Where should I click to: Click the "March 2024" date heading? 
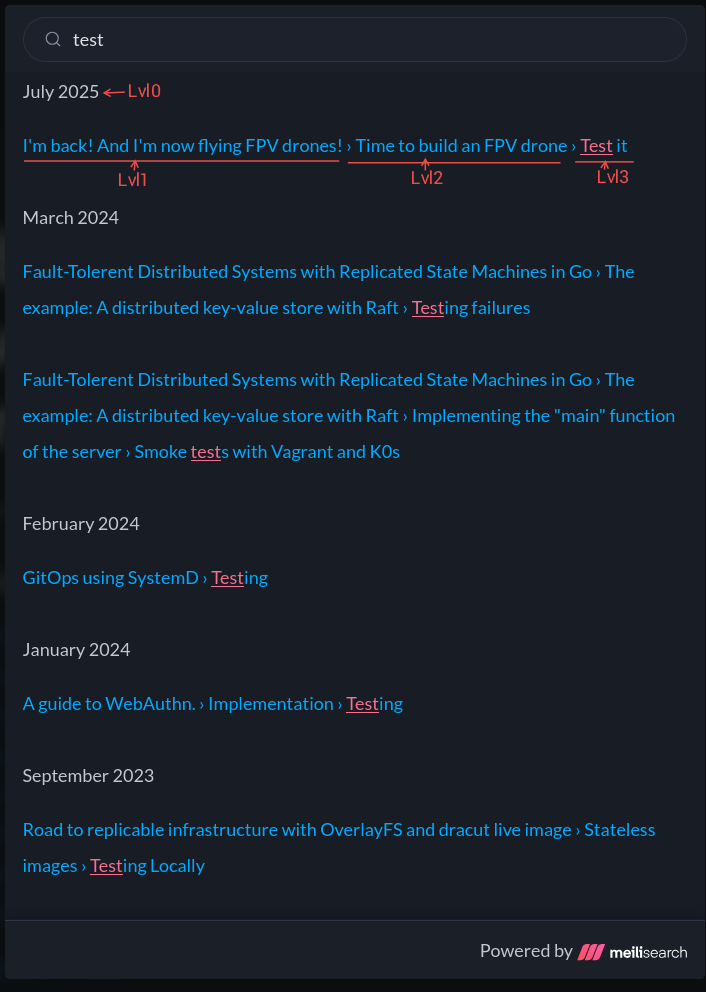pos(70,218)
